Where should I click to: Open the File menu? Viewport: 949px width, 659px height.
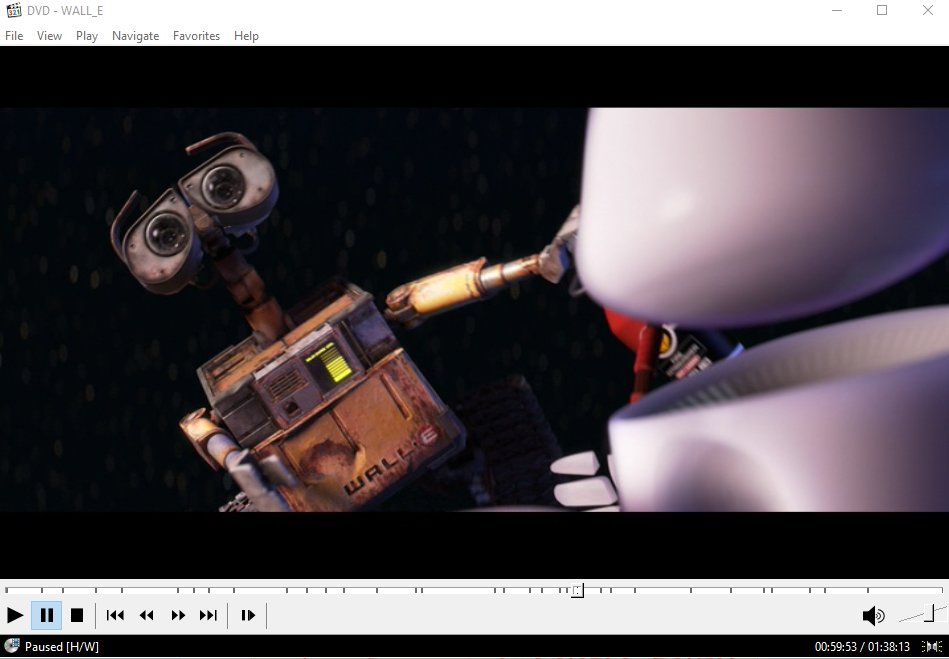pyautogui.click(x=14, y=36)
